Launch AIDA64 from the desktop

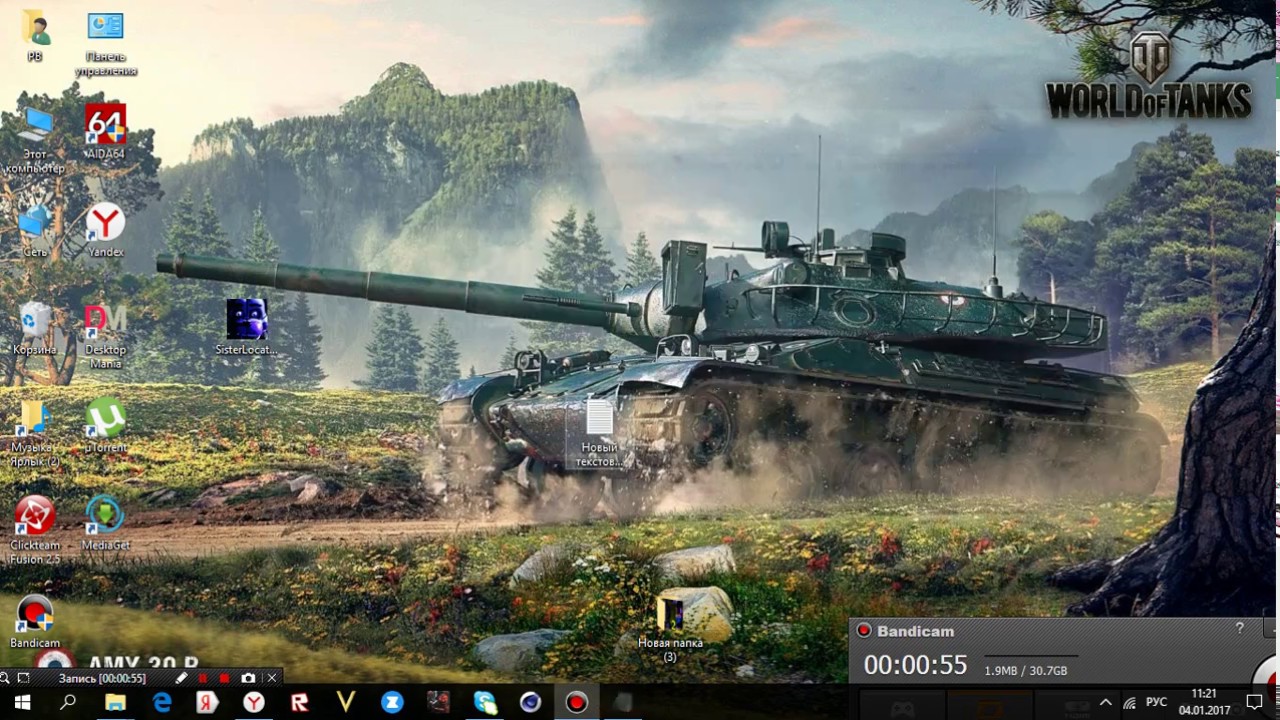point(105,131)
